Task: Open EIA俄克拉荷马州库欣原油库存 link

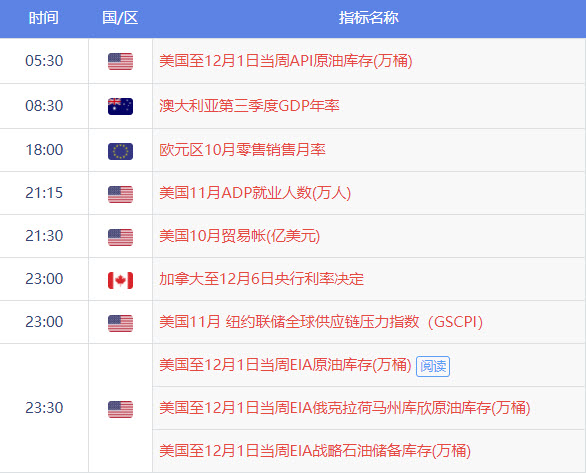Action: click(x=345, y=408)
